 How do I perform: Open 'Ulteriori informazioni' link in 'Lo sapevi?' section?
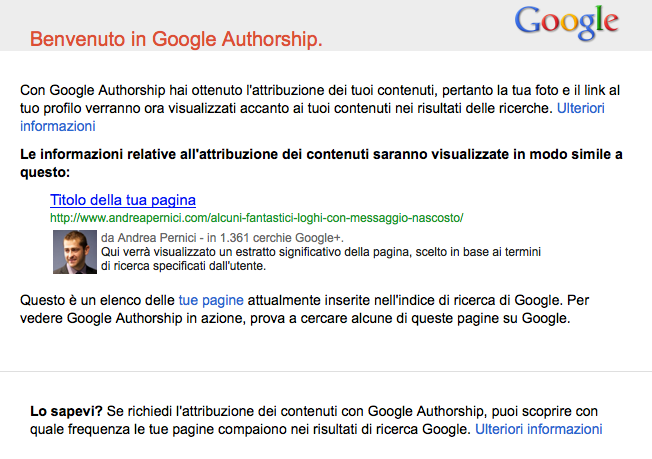click(538, 429)
